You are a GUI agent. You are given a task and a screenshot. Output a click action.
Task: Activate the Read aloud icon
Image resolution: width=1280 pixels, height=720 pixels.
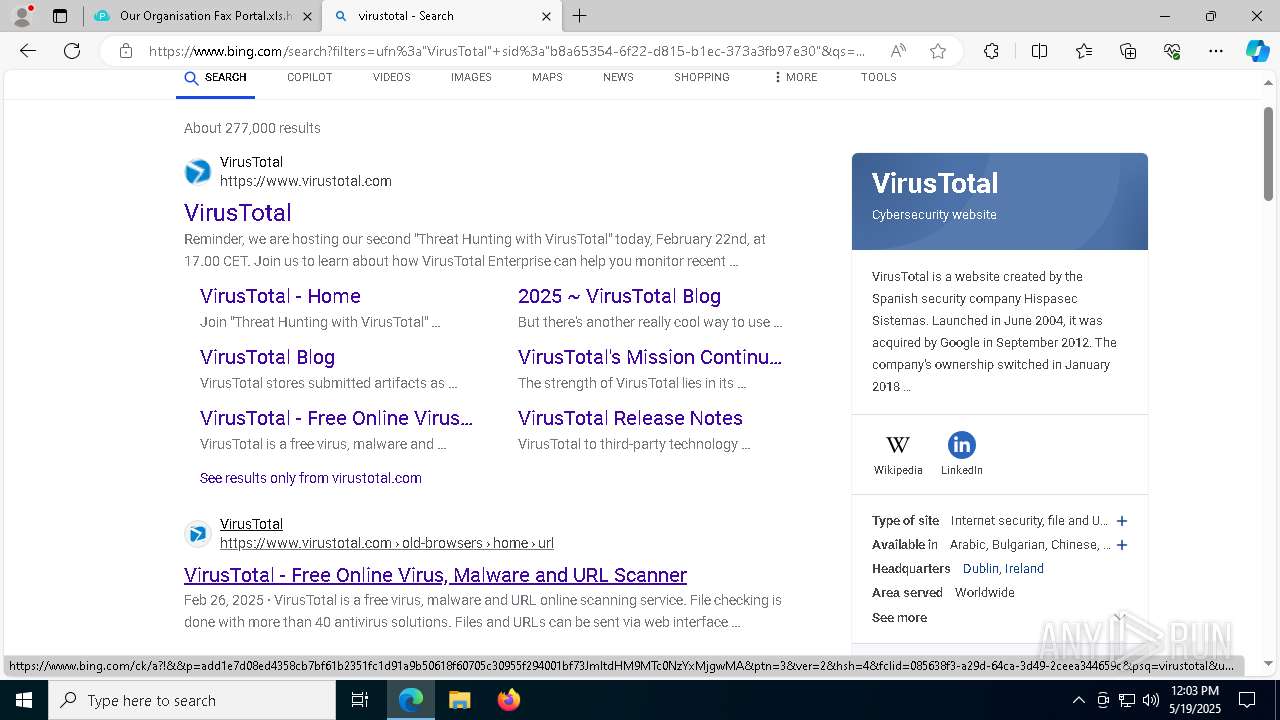898,51
